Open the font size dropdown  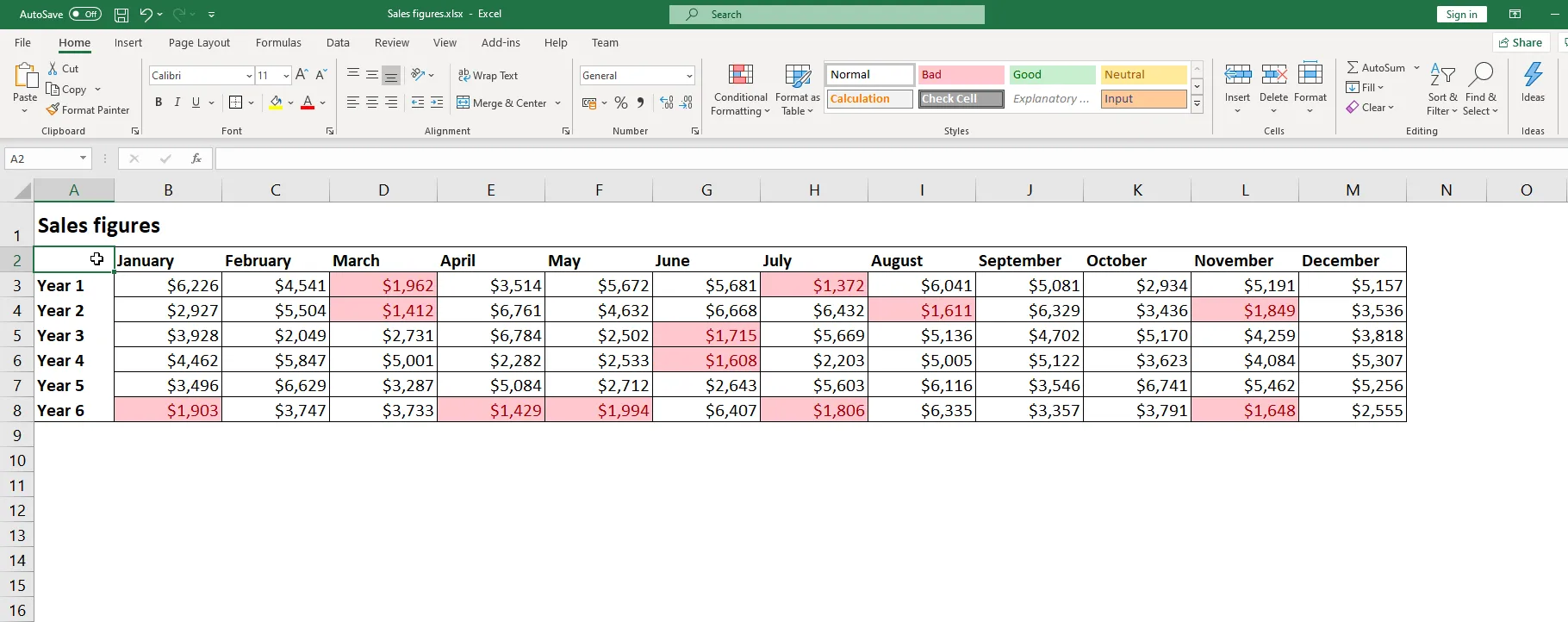pyautogui.click(x=286, y=76)
